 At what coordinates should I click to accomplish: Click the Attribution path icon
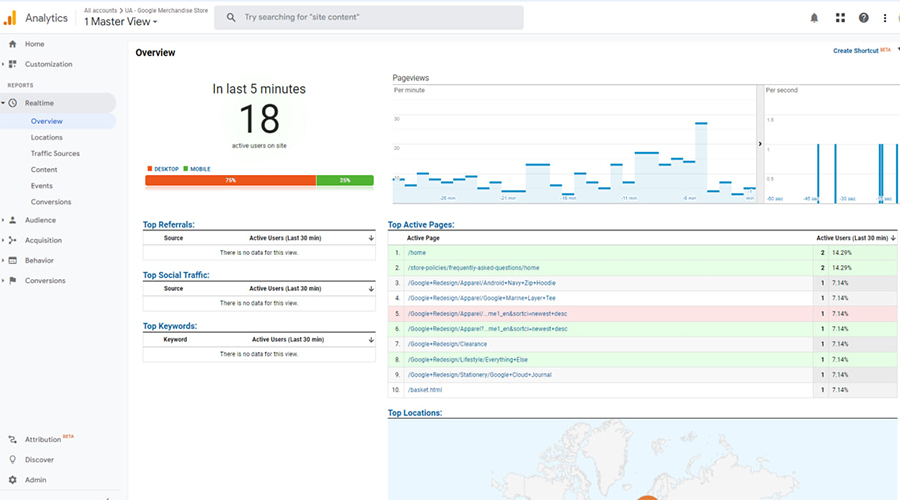(13, 439)
